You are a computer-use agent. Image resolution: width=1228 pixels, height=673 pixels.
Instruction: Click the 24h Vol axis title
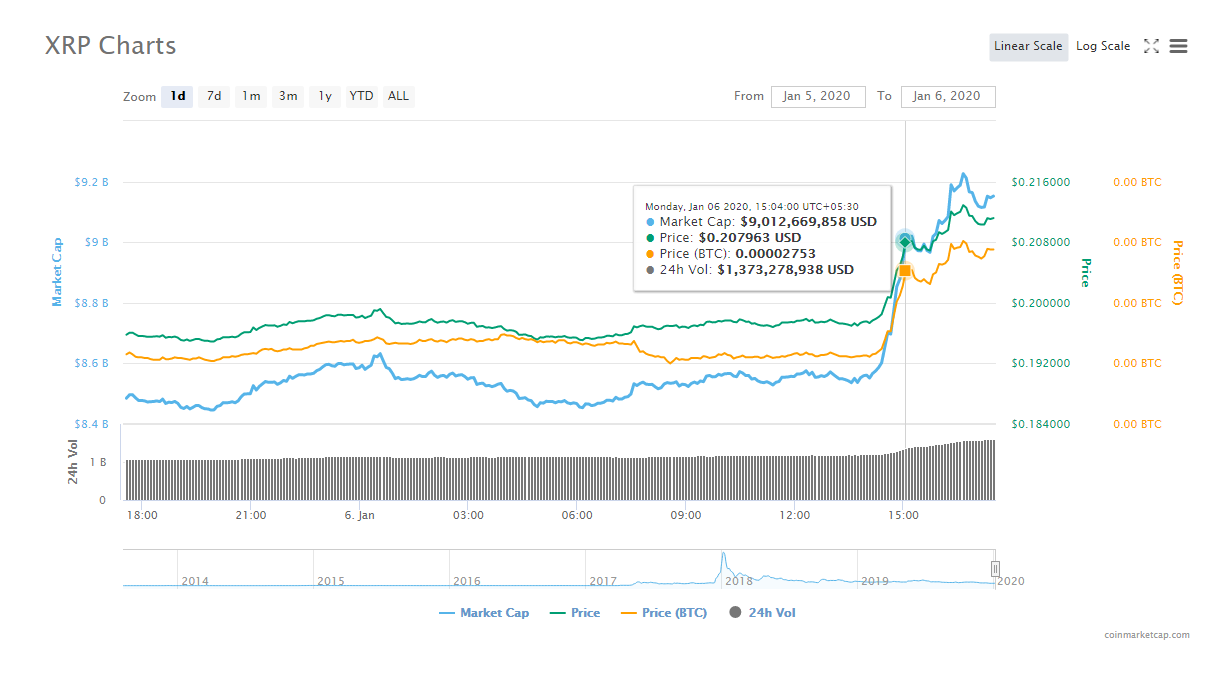click(x=73, y=462)
